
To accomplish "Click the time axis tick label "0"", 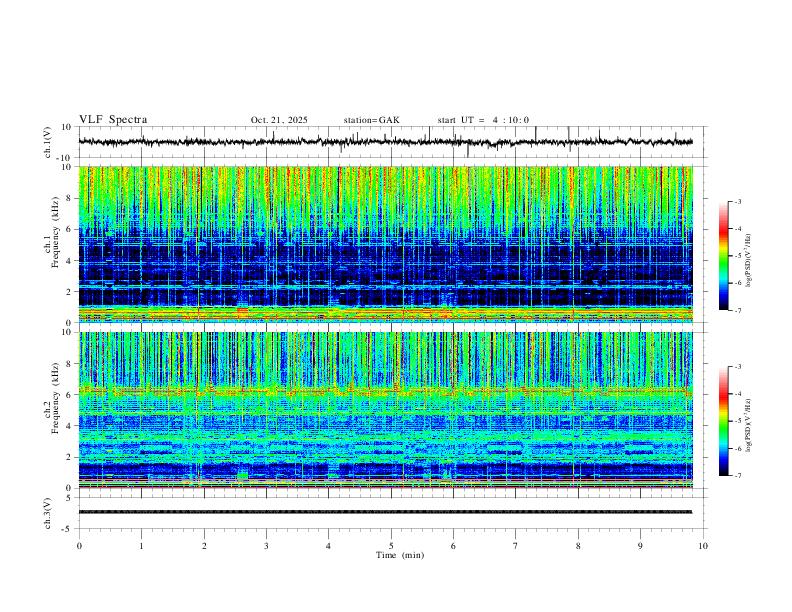I will 79,546.
